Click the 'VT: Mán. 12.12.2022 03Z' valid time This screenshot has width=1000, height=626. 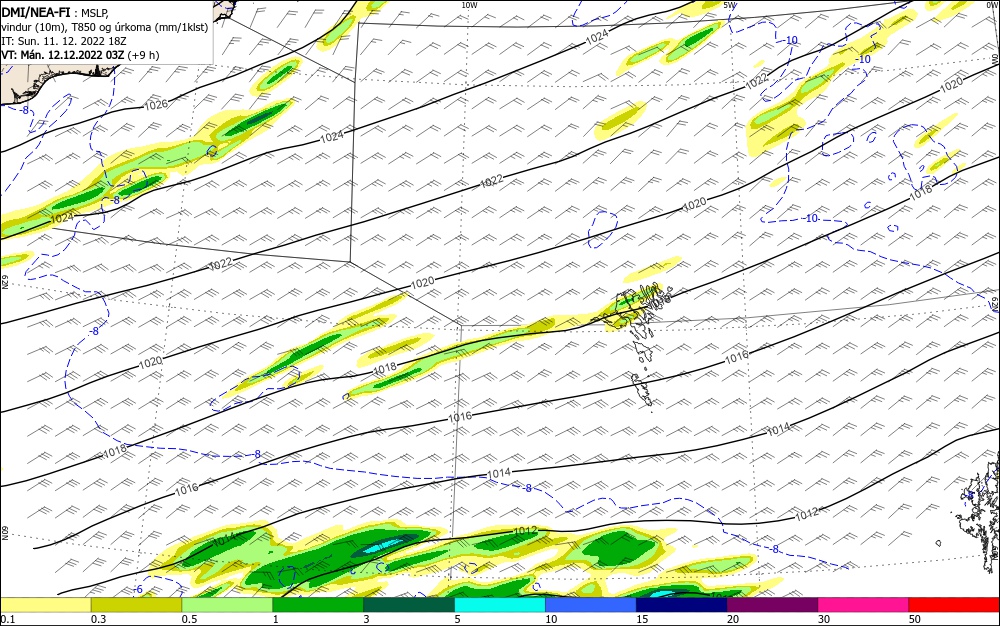pos(62,55)
